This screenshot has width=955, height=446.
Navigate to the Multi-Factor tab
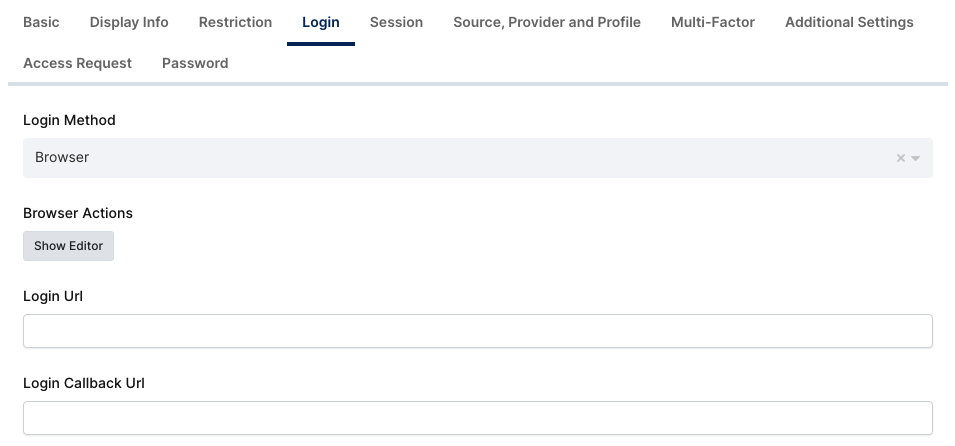(713, 22)
